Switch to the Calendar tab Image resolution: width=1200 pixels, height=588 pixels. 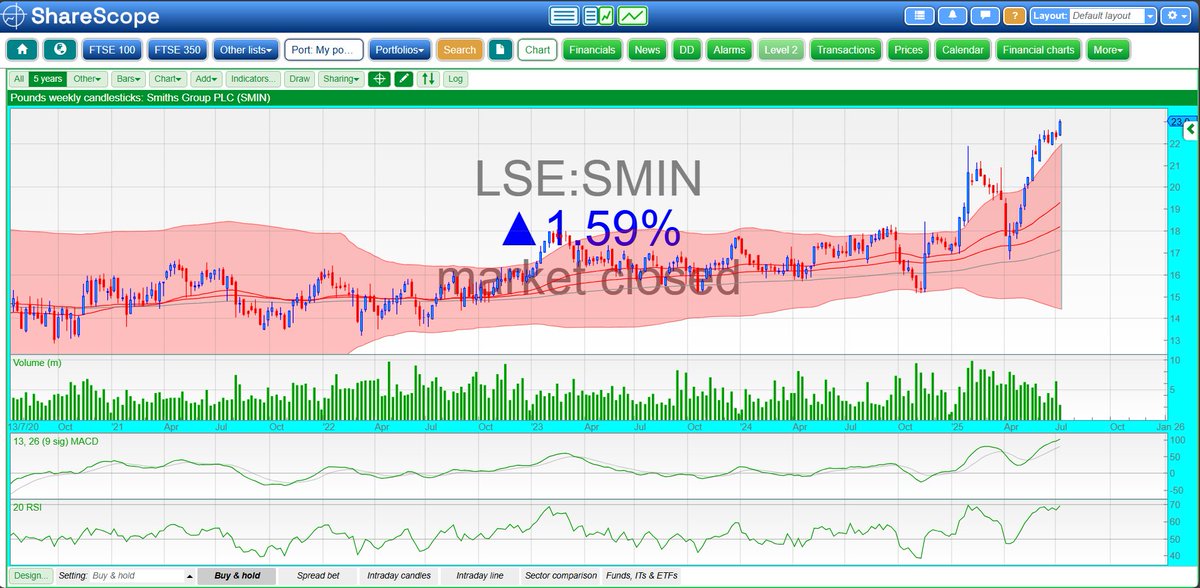[x=963, y=50]
